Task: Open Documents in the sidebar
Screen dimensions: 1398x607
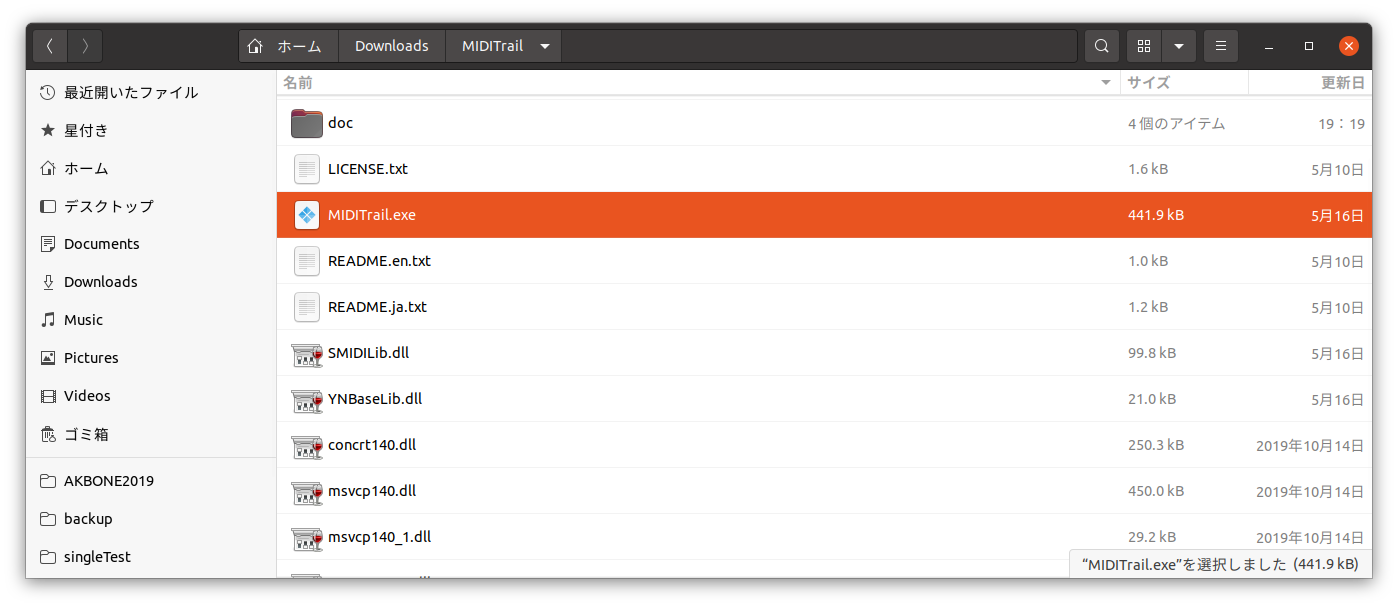Action: pos(151,244)
